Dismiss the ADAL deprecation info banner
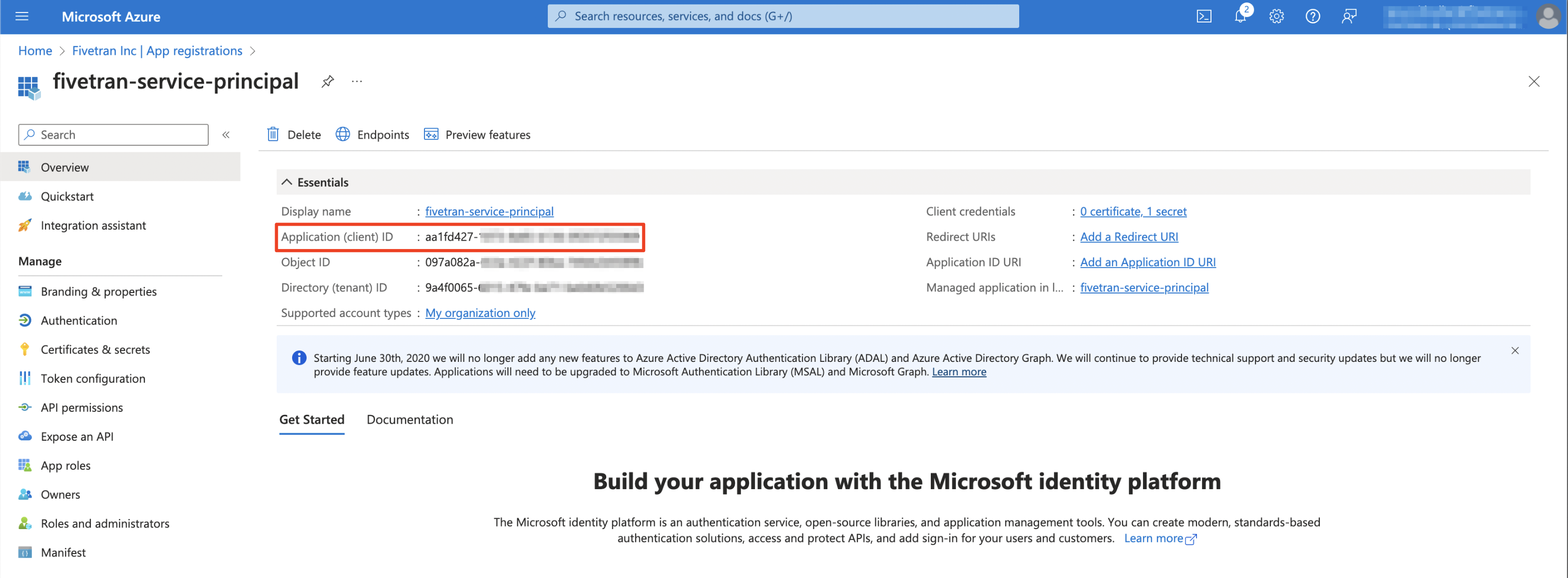The height and width of the screenshot is (578, 1568). click(x=1515, y=351)
